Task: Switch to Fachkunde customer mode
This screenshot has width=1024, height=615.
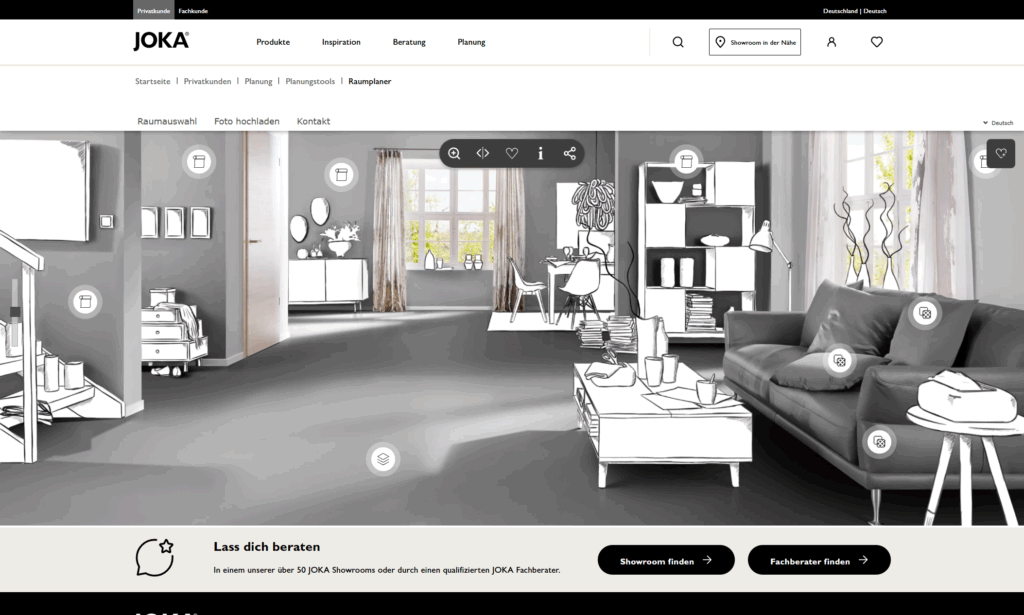Action: pos(192,11)
